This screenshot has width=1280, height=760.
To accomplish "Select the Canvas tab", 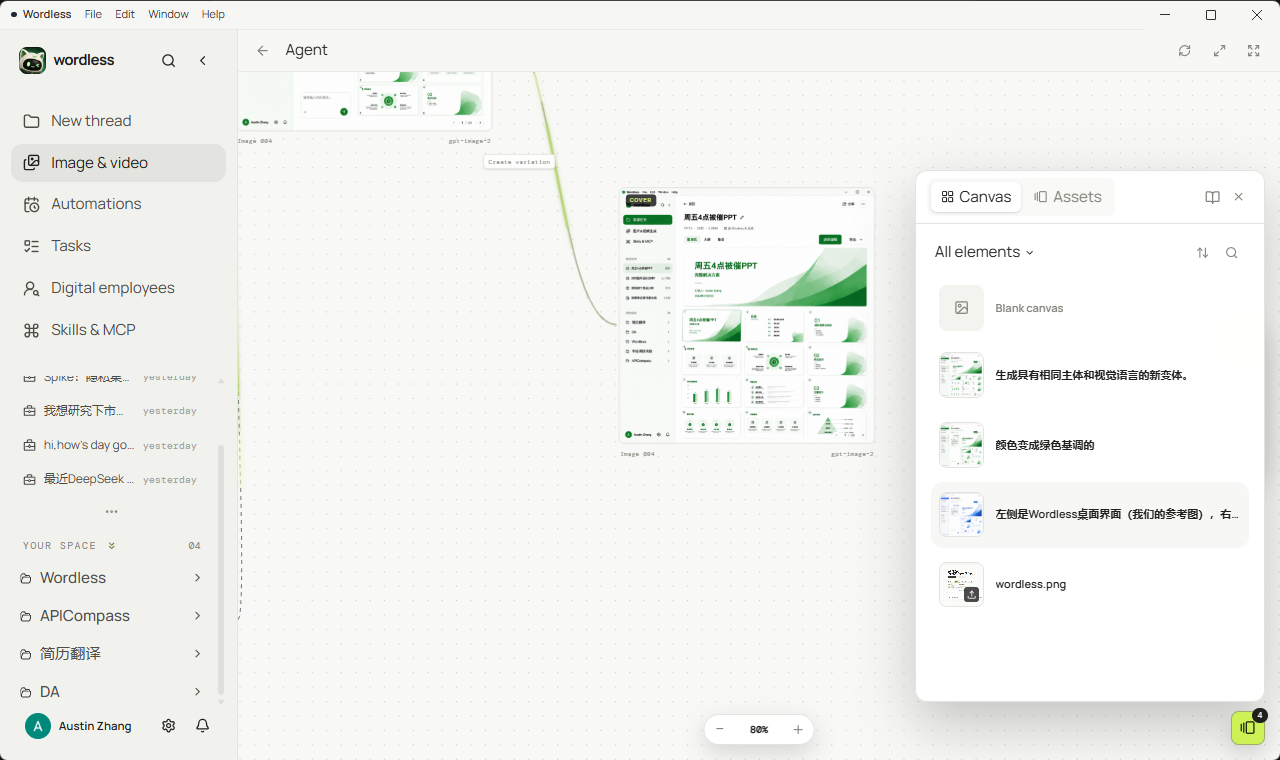I will click(976, 197).
